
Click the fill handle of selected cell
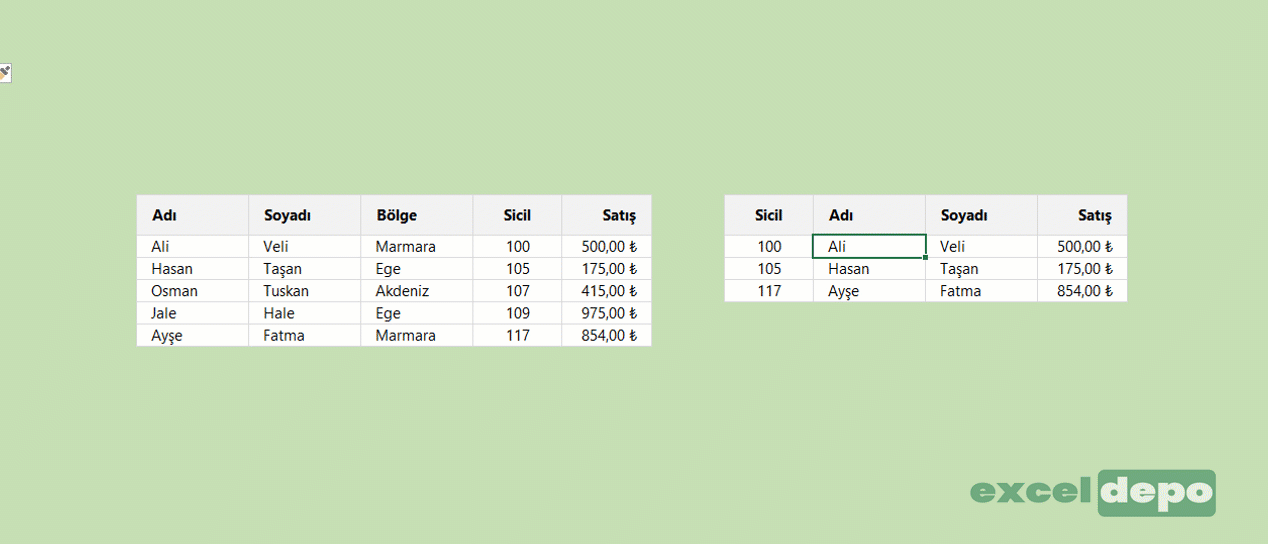(926, 258)
